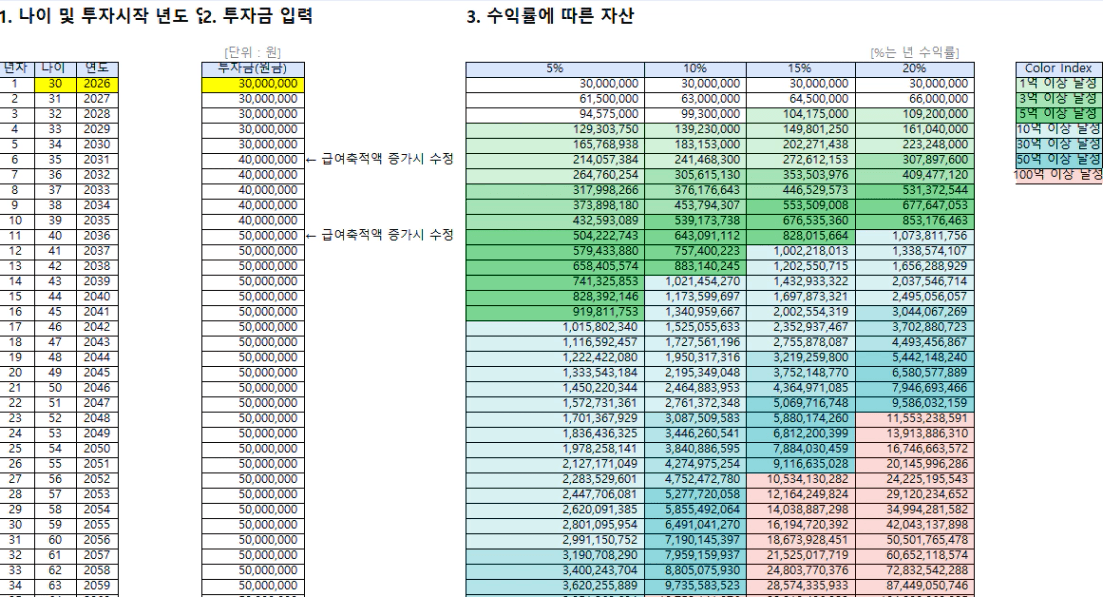Select the 5% return column header
The width and height of the screenshot is (1103, 597).
pos(555,69)
